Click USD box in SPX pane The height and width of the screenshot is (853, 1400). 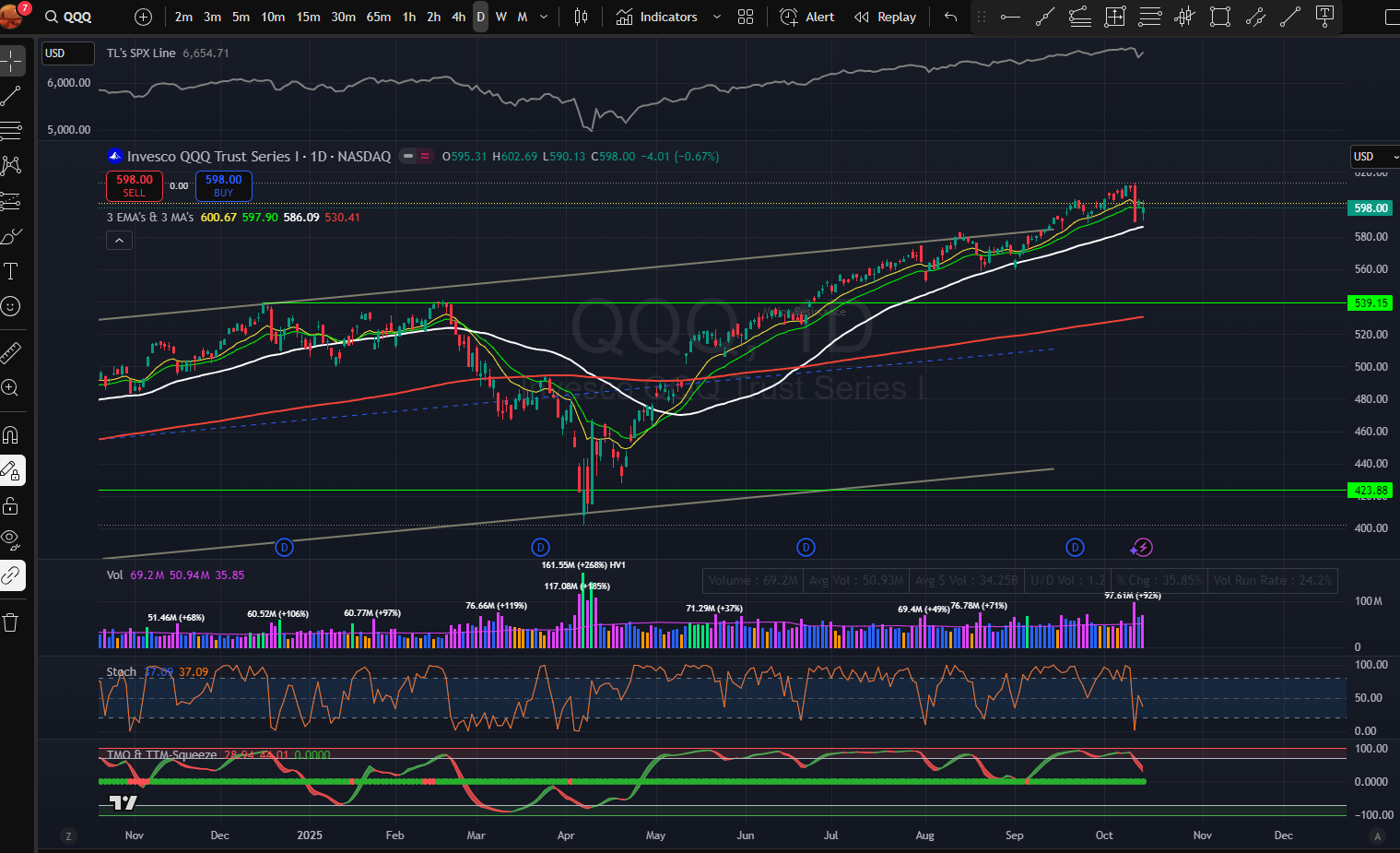pyautogui.click(x=68, y=53)
